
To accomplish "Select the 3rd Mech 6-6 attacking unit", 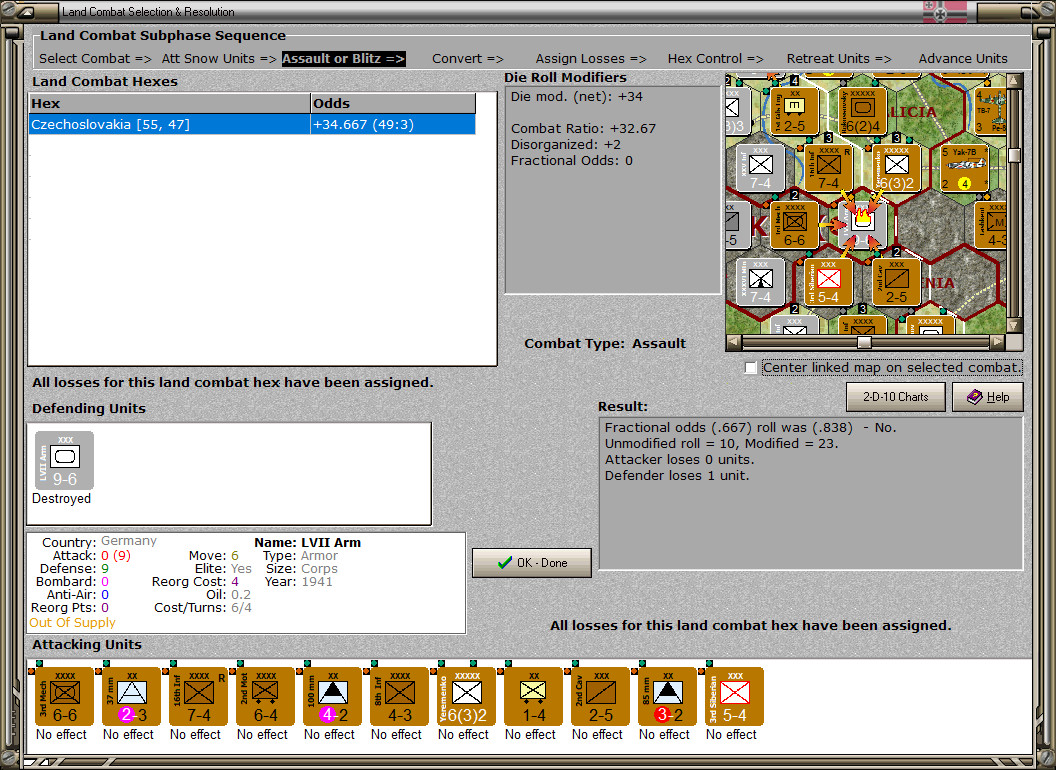I will 64,696.
